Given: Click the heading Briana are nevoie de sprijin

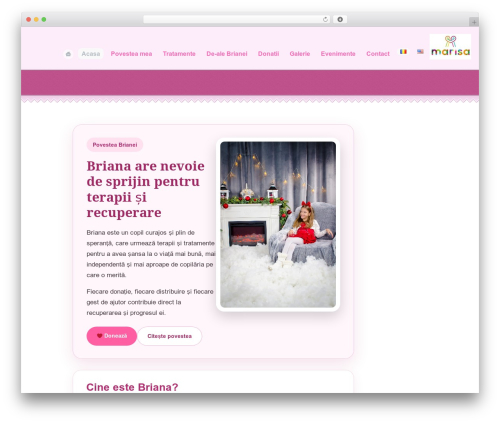Looking at the screenshot, I should [146, 189].
